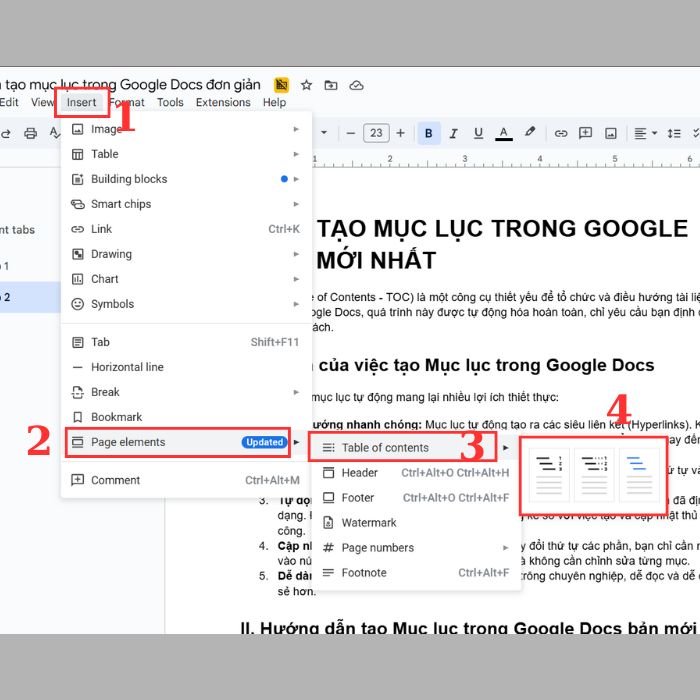Click the insert image toolbar icon
Screen dimensions: 700x700
tap(610, 133)
